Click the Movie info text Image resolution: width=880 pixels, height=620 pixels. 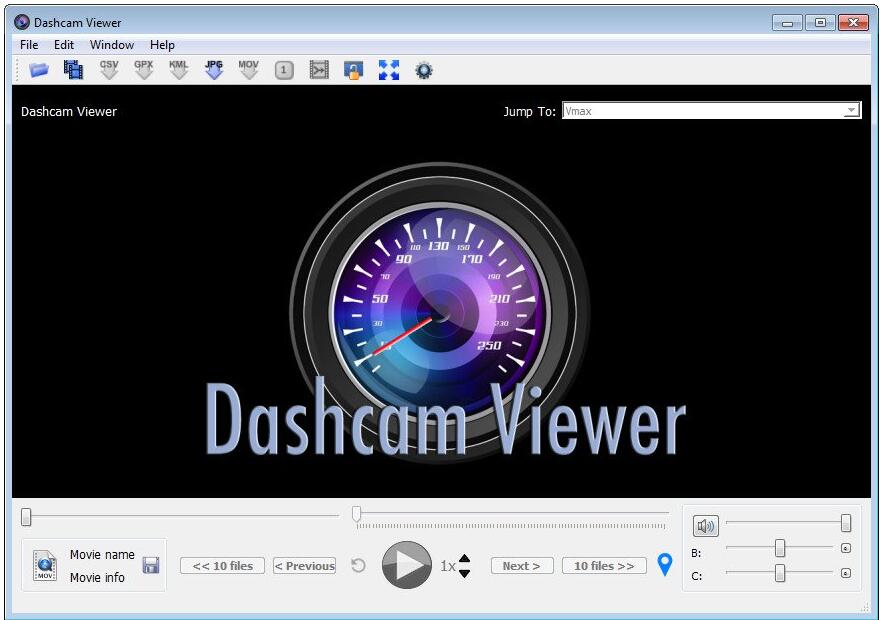[97, 577]
